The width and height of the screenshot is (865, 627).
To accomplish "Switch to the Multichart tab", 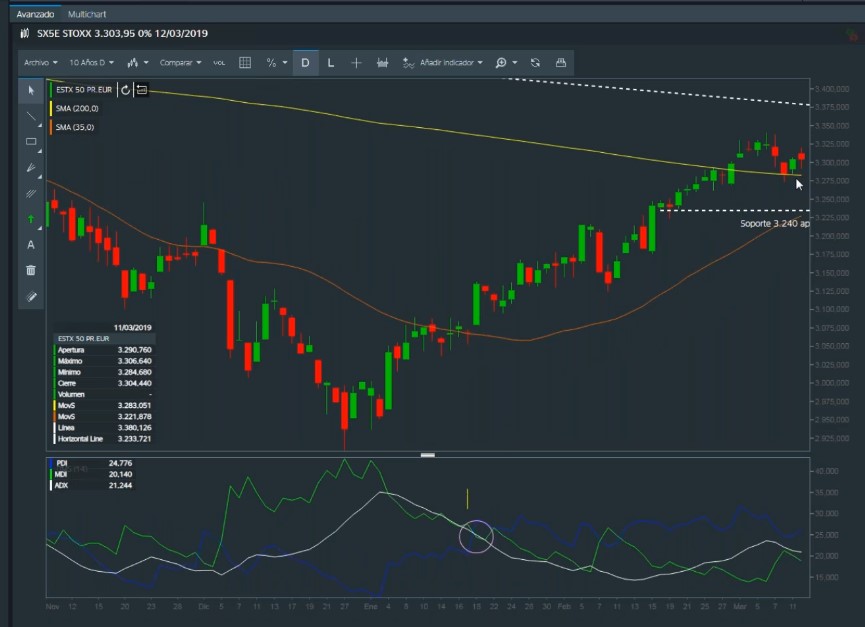I will click(x=87, y=15).
